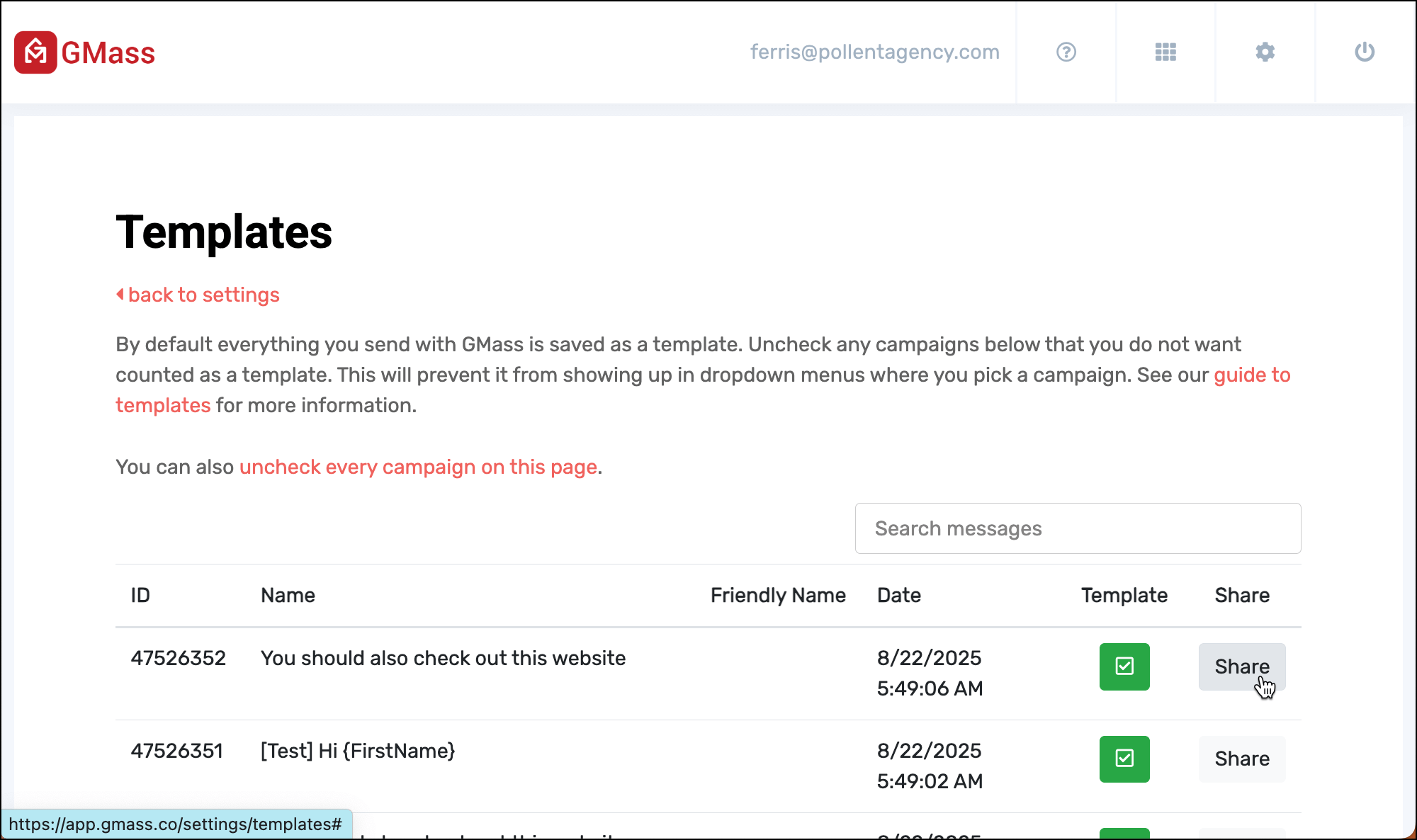The height and width of the screenshot is (840, 1417).
Task: Open the guide to templates link
Action: pos(1251,375)
